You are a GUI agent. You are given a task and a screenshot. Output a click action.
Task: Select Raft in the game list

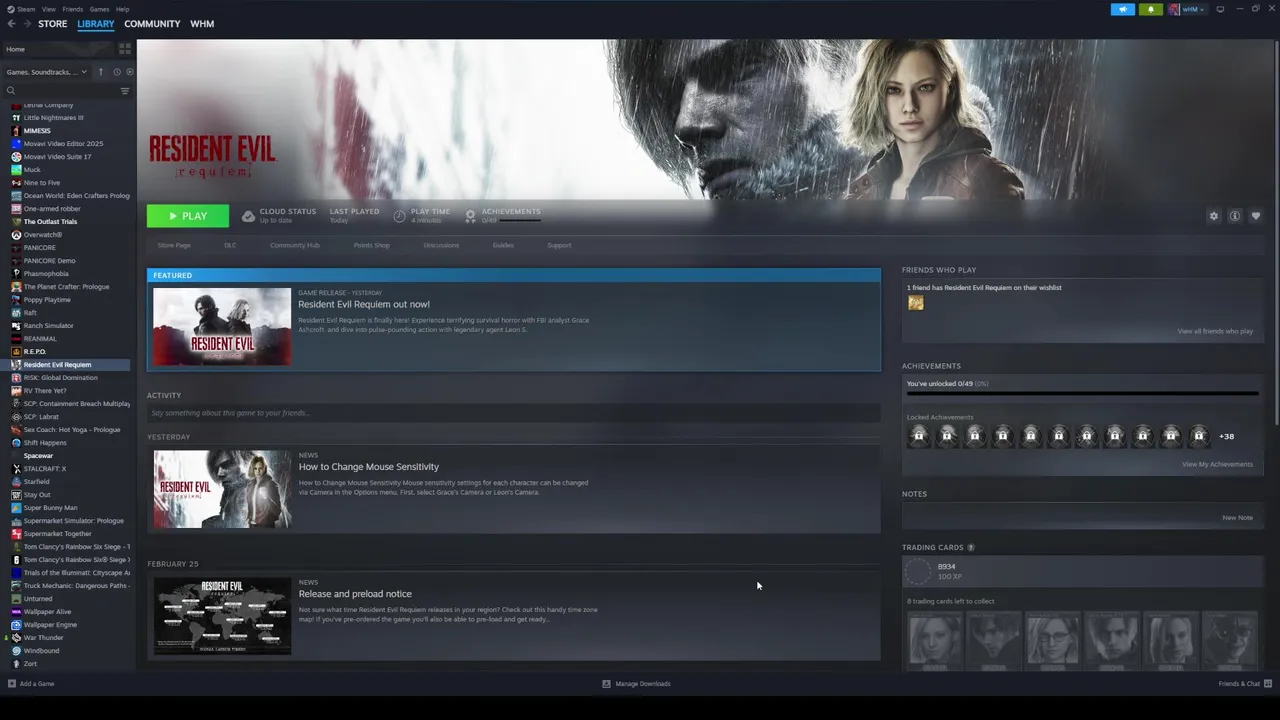[x=30, y=313]
